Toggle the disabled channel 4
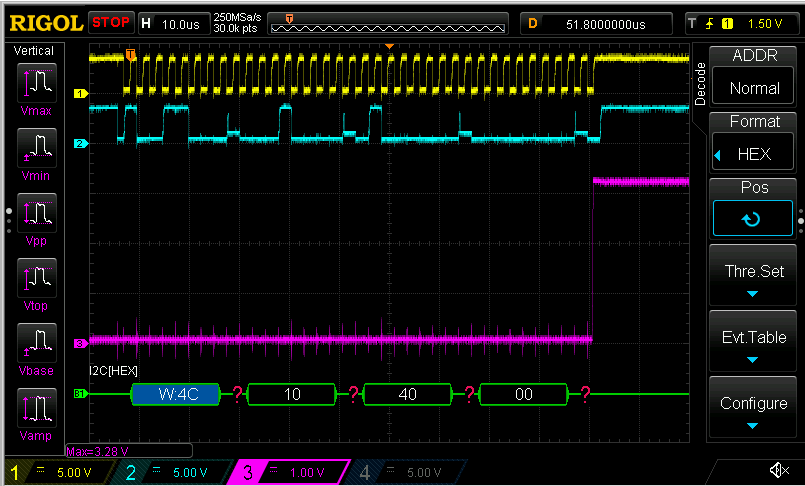 (x=407, y=472)
